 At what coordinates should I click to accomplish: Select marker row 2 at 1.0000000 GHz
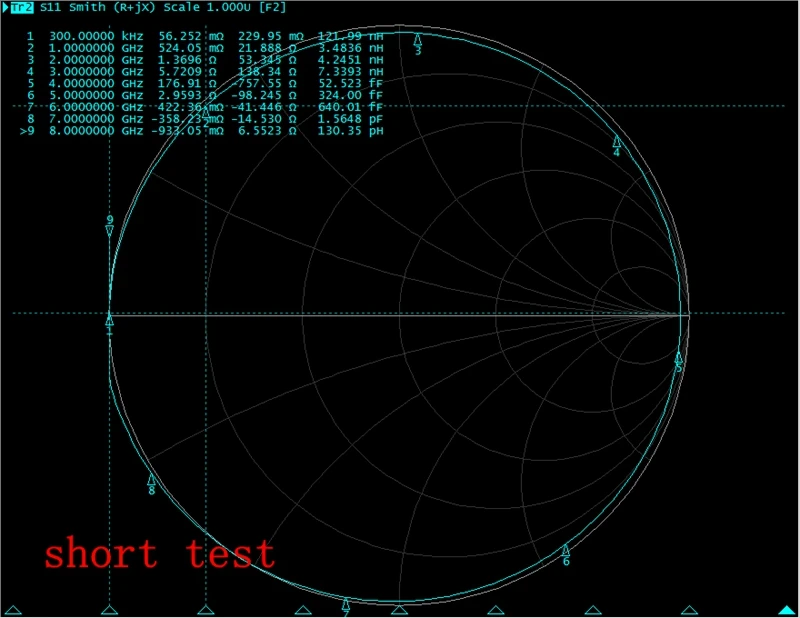pyautogui.click(x=205, y=48)
